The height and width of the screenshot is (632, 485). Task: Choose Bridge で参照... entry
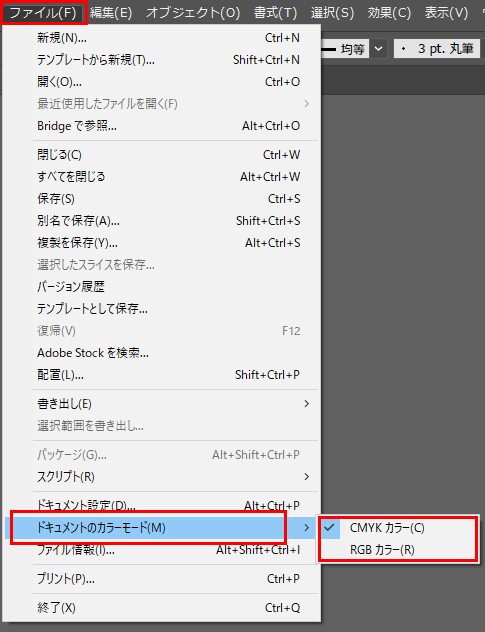163,126
